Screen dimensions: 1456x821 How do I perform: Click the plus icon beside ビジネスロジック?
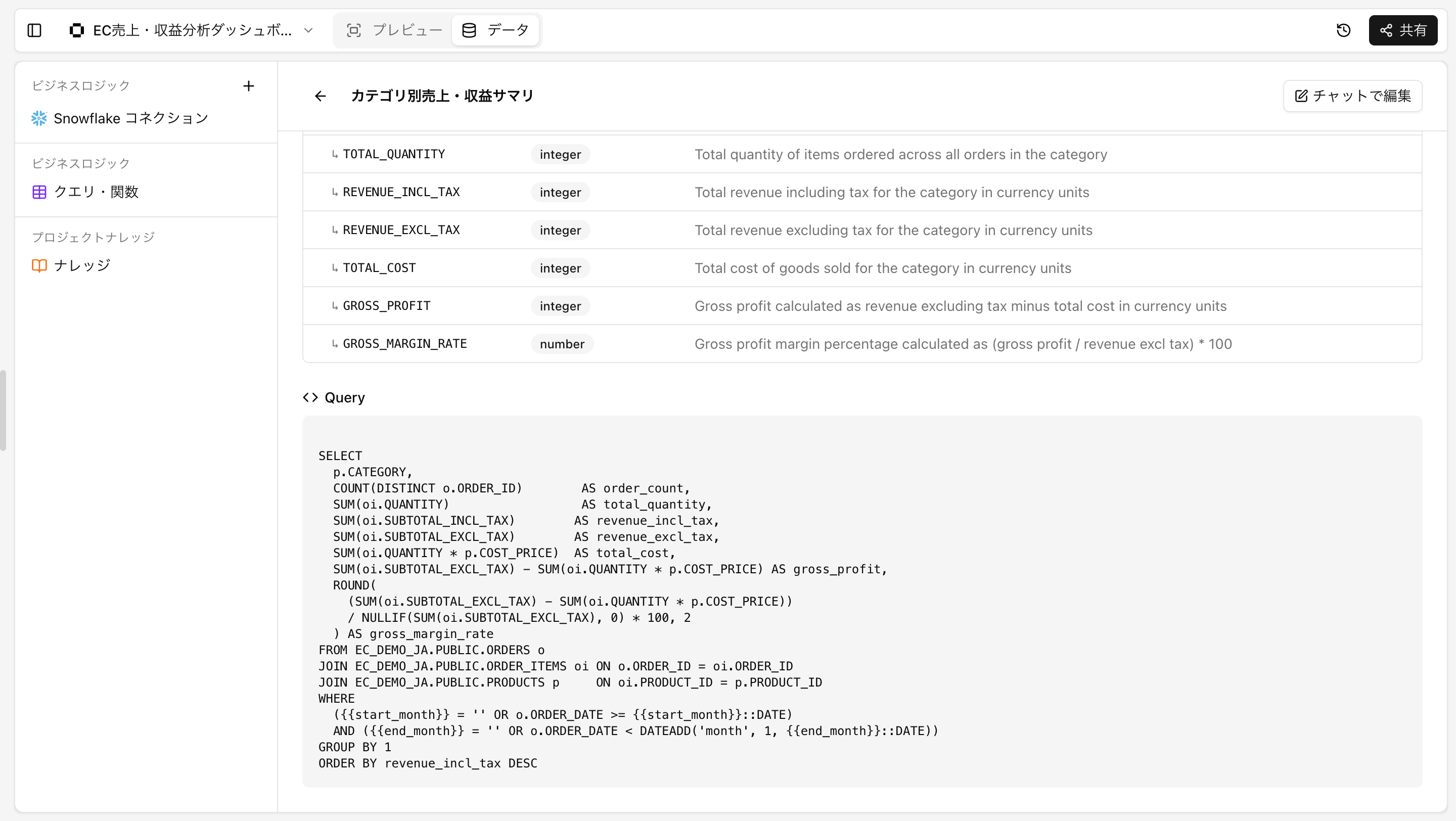point(248,86)
